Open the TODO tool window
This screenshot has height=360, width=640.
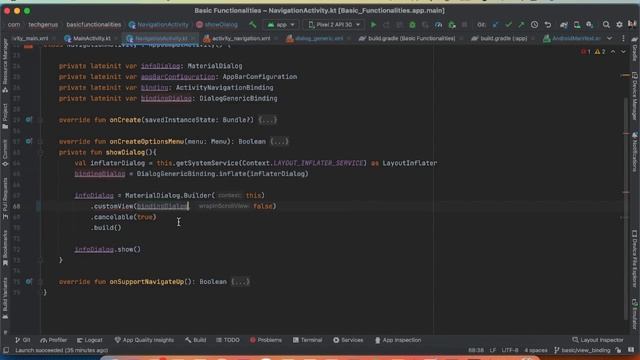tap(228, 340)
